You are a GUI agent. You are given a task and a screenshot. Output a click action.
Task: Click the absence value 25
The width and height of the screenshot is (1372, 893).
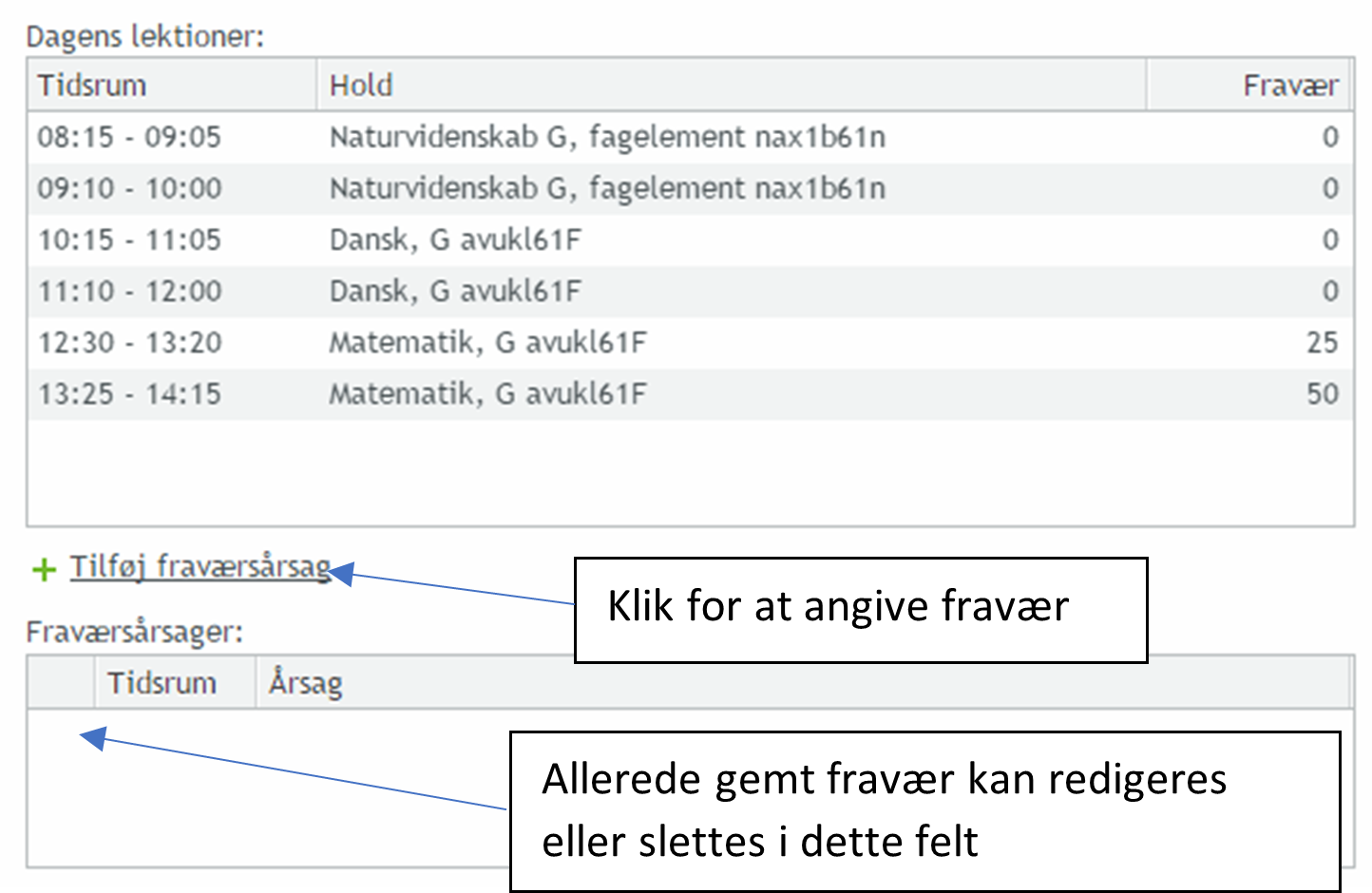click(1322, 343)
